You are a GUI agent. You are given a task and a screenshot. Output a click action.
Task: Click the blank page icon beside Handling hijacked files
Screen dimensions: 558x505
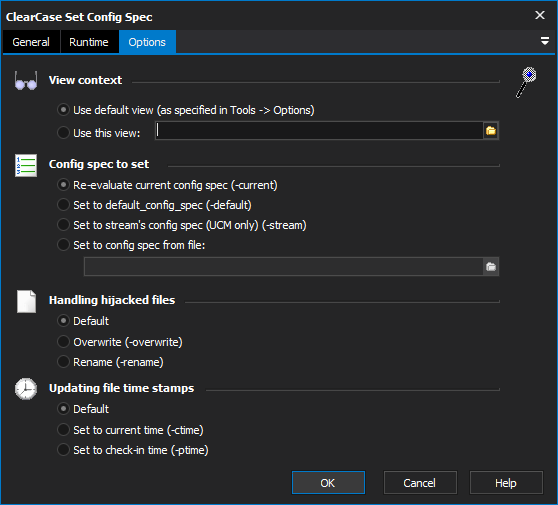pos(26,301)
